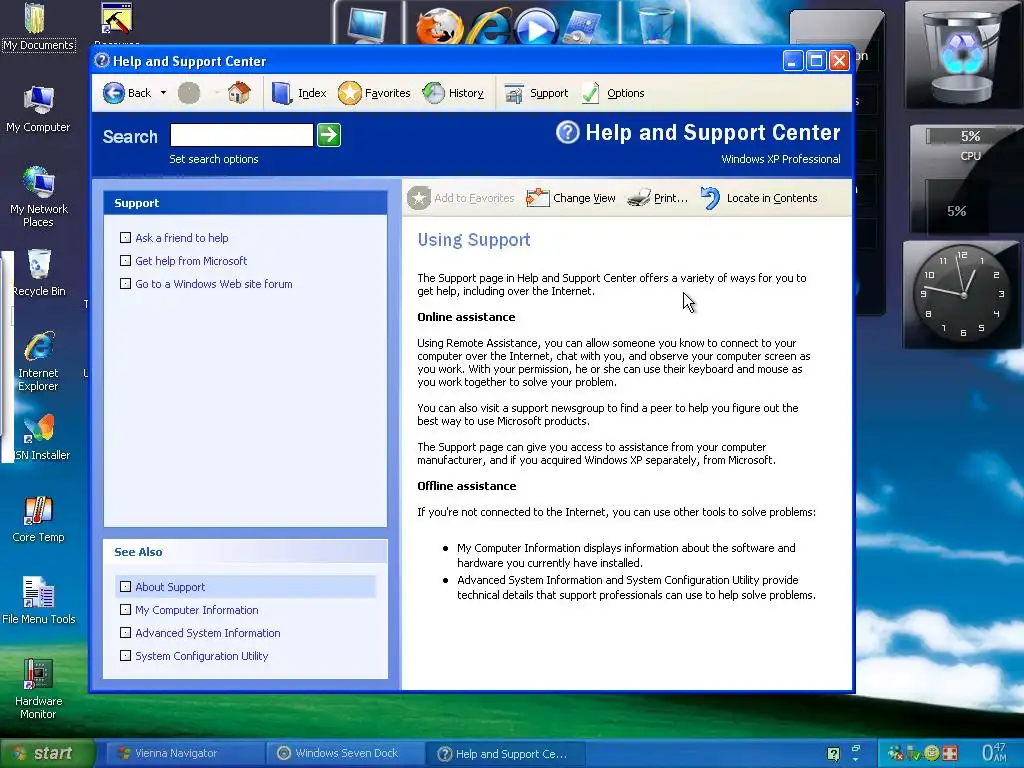Click the Offline assistance heading

click(x=467, y=486)
